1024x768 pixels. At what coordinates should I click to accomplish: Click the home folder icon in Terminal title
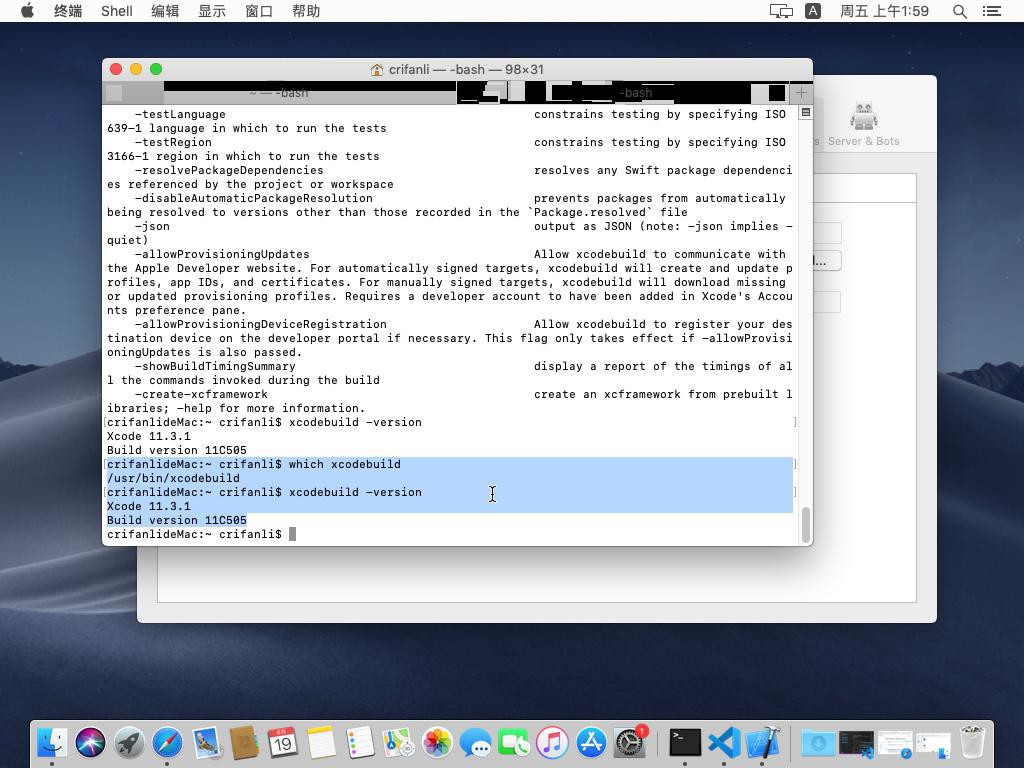click(x=377, y=70)
